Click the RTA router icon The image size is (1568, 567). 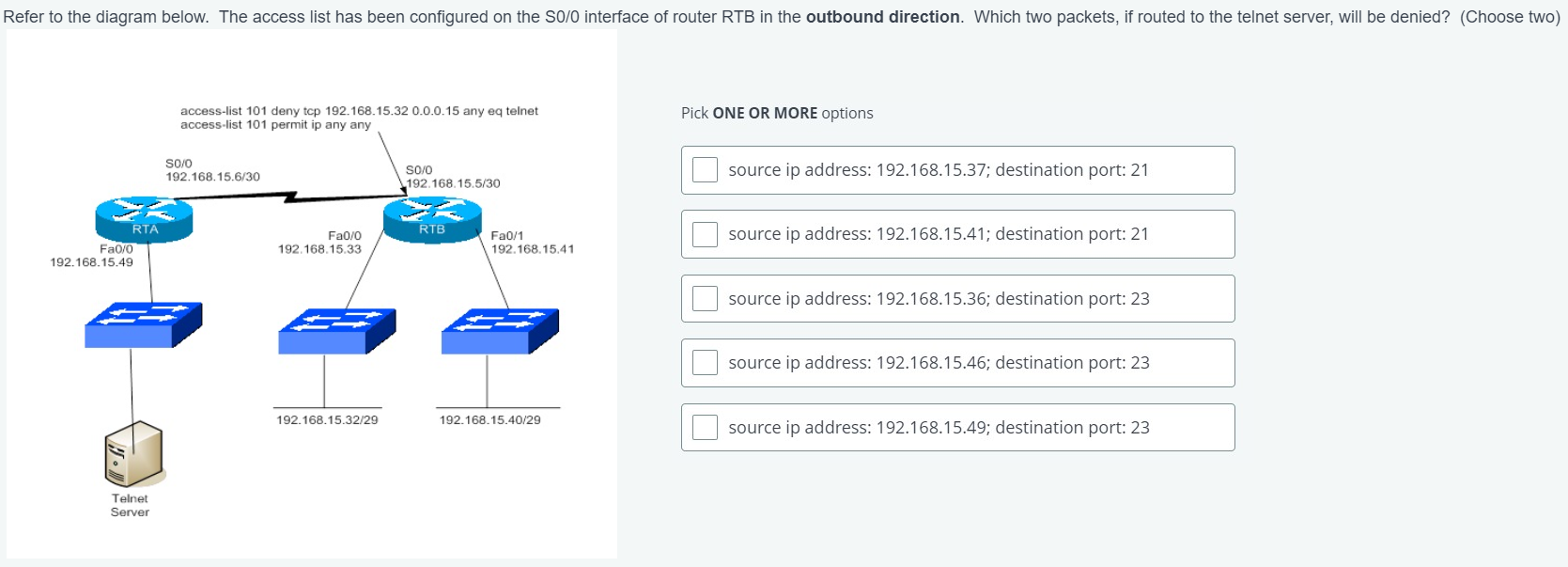pyautogui.click(x=144, y=219)
